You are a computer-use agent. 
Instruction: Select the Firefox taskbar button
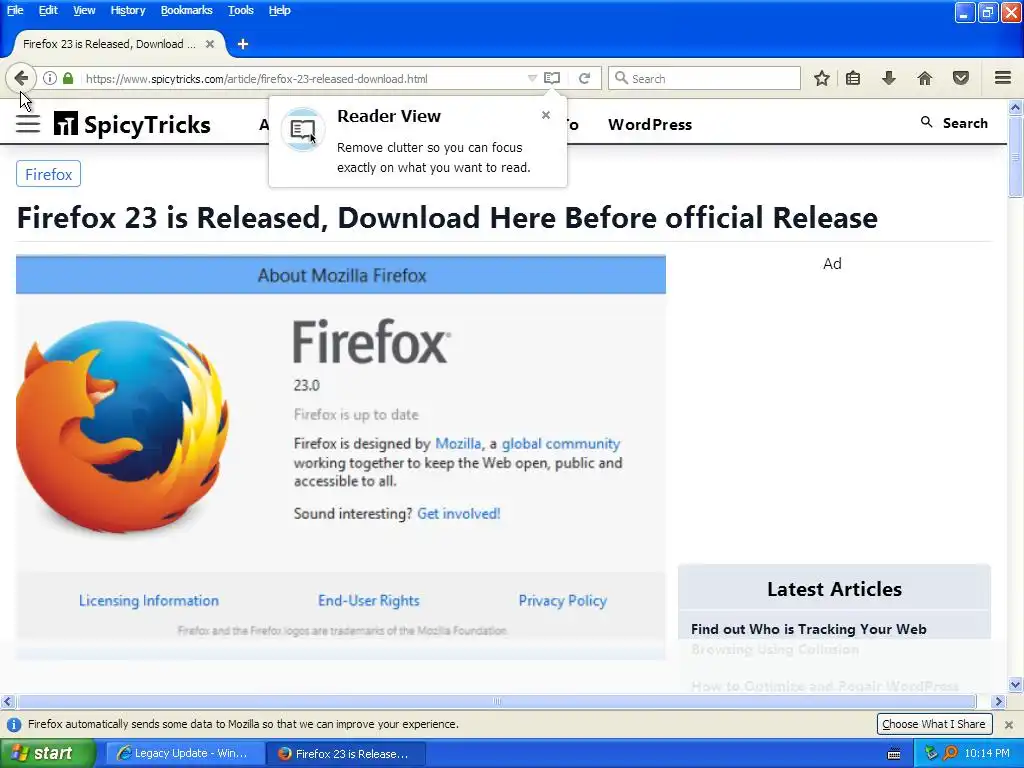coord(345,754)
